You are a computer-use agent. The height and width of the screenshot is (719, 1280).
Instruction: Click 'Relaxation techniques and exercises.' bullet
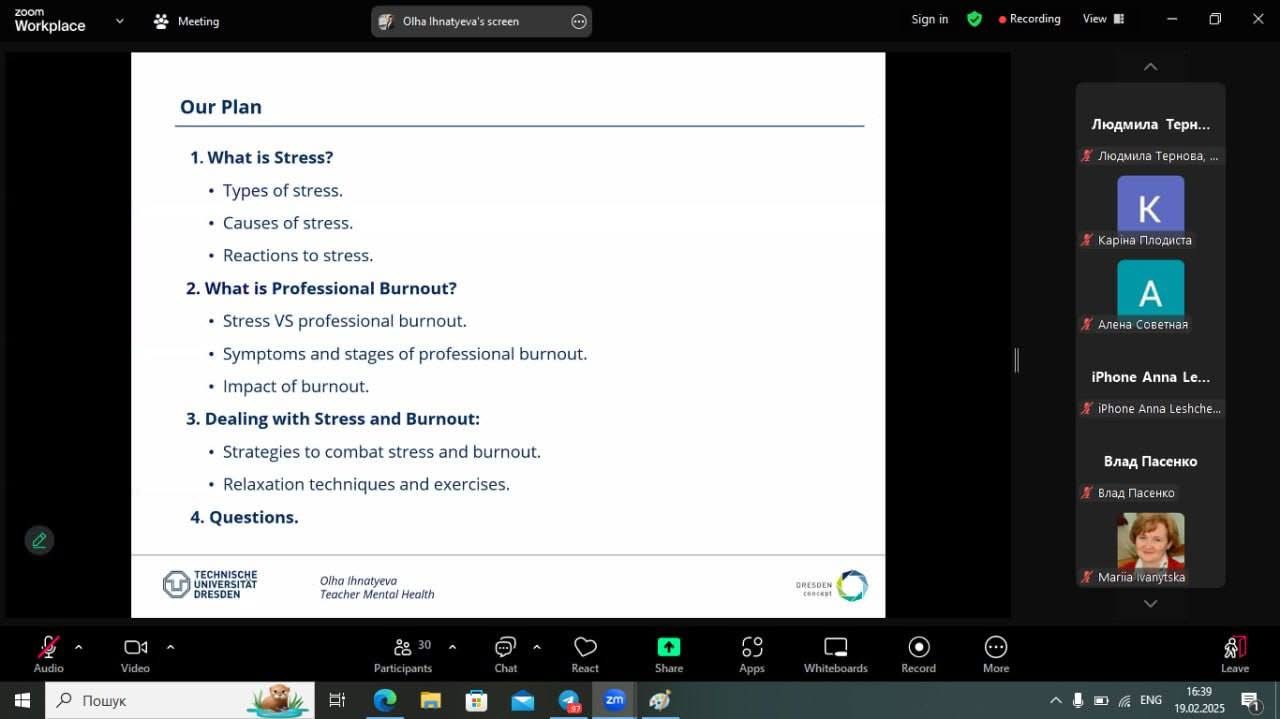(x=366, y=484)
